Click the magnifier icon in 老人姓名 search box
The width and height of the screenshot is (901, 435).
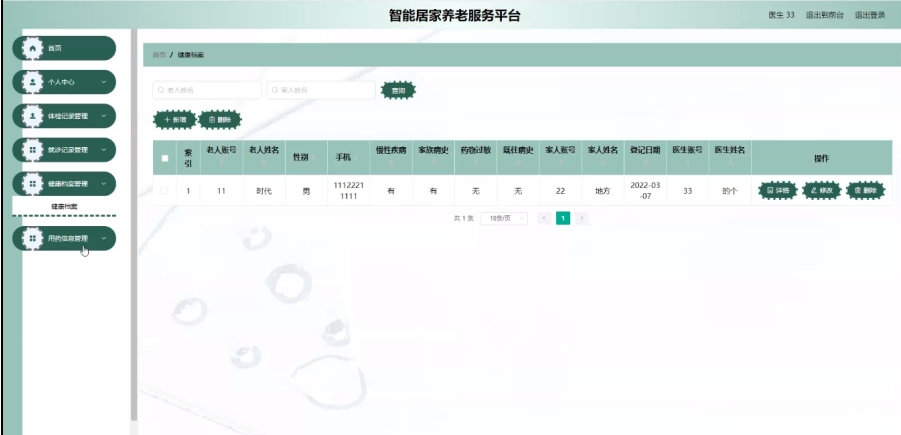tap(161, 90)
